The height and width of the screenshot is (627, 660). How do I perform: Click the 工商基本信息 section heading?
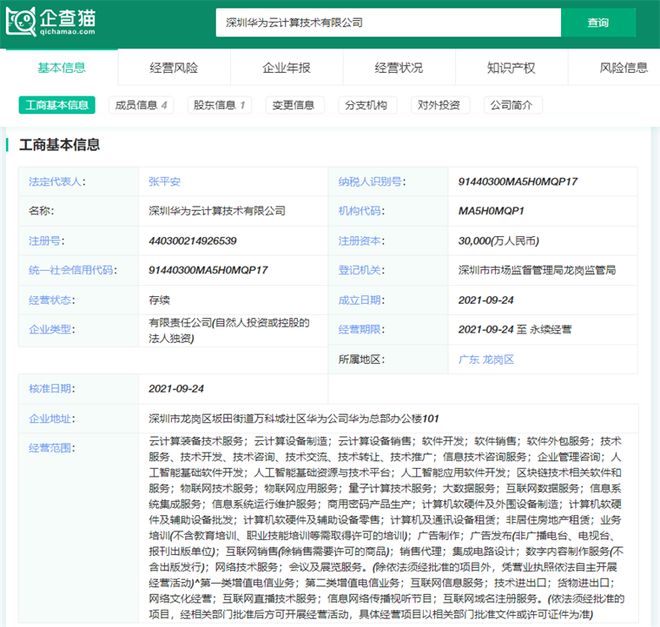tap(59, 145)
